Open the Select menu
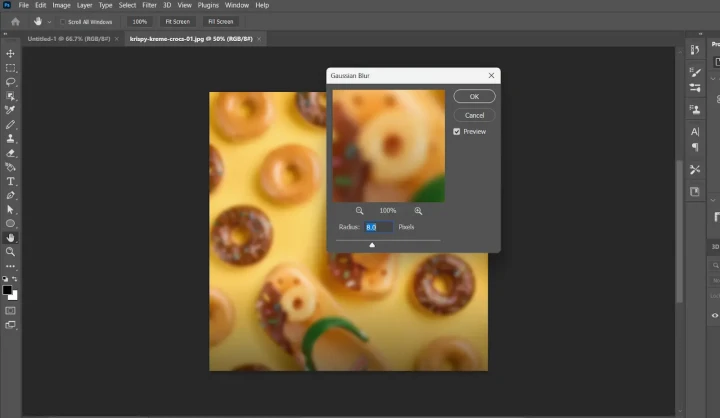The height and width of the screenshot is (418, 720). (127, 5)
